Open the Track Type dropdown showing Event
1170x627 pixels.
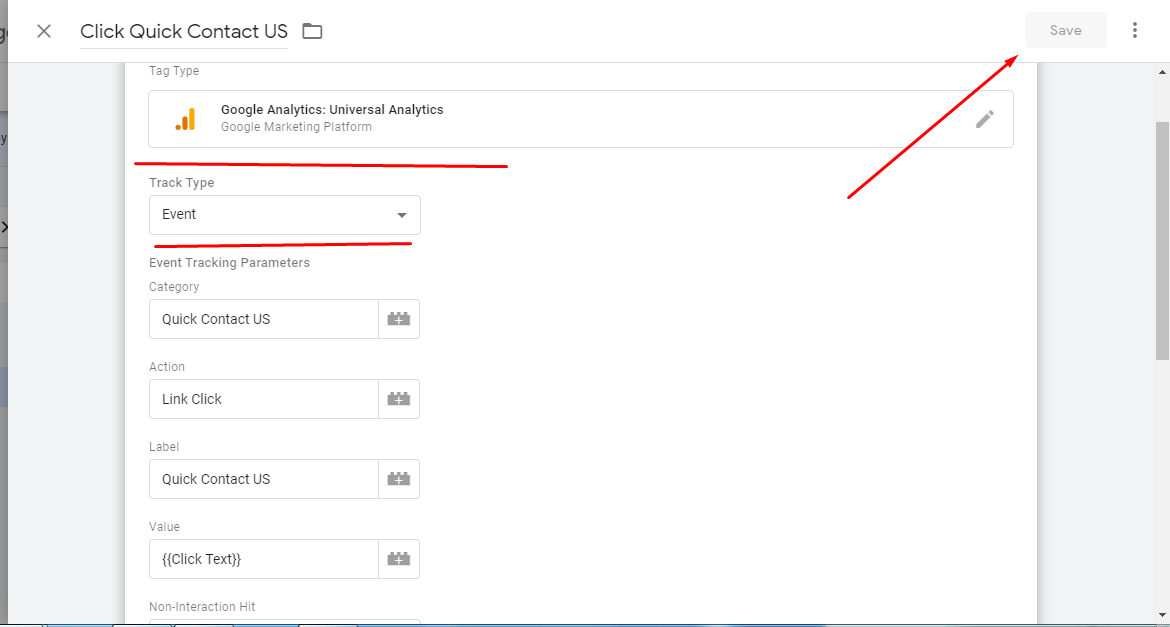[x=285, y=215]
